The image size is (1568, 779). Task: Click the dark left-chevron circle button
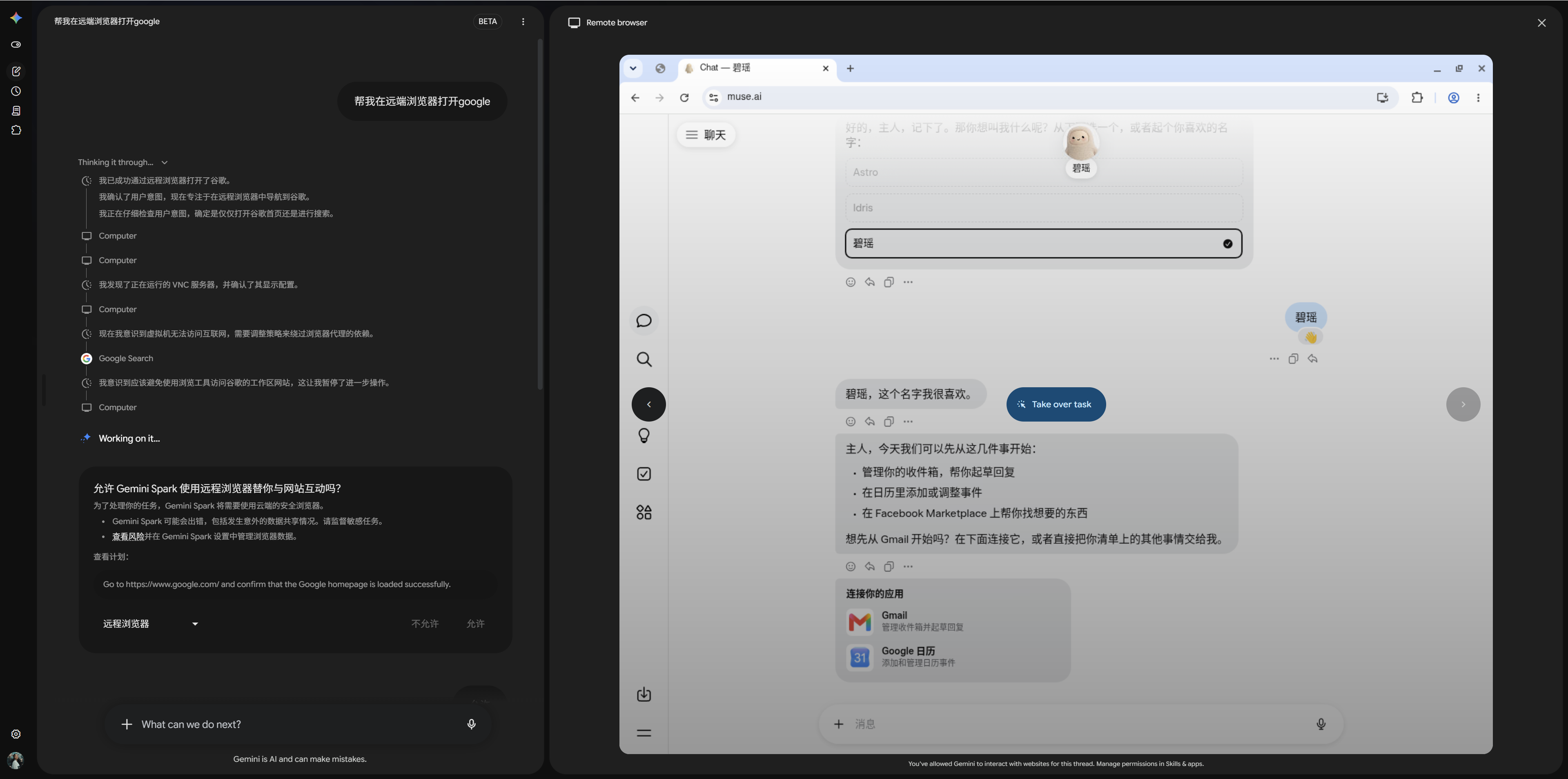pyautogui.click(x=648, y=404)
